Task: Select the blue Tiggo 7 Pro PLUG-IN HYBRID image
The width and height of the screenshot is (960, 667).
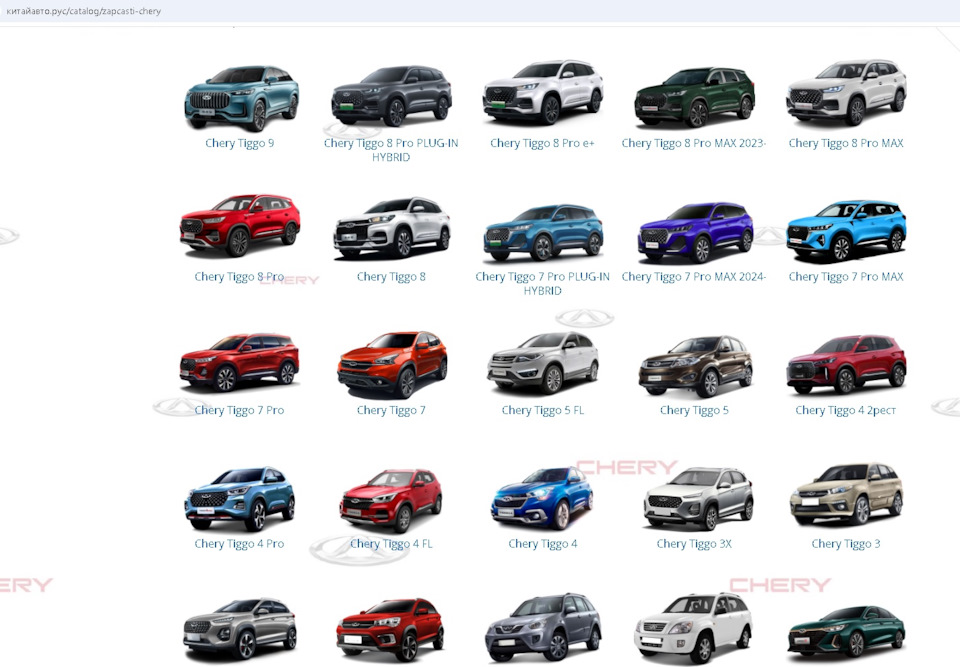Action: (543, 232)
